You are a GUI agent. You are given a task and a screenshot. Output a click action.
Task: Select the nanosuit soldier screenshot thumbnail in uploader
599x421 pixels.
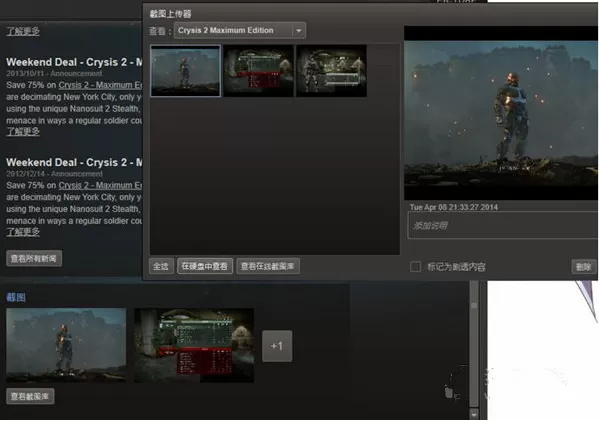[186, 71]
